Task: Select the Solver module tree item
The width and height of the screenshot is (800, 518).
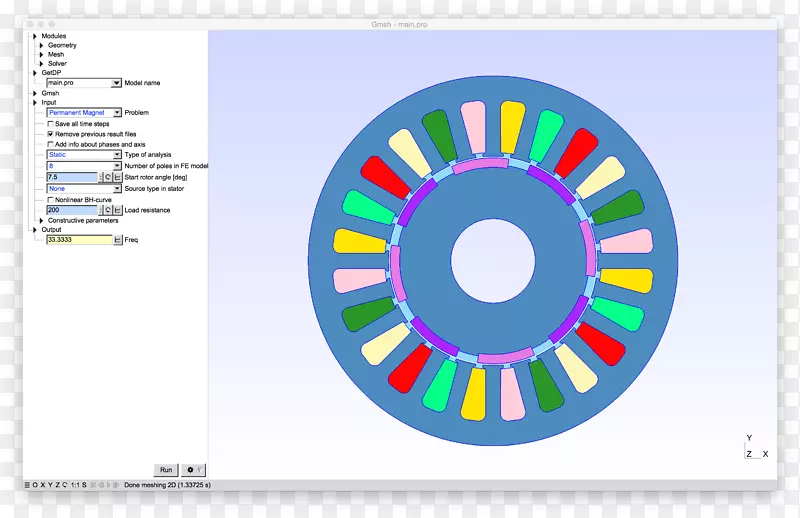Action: coord(57,64)
